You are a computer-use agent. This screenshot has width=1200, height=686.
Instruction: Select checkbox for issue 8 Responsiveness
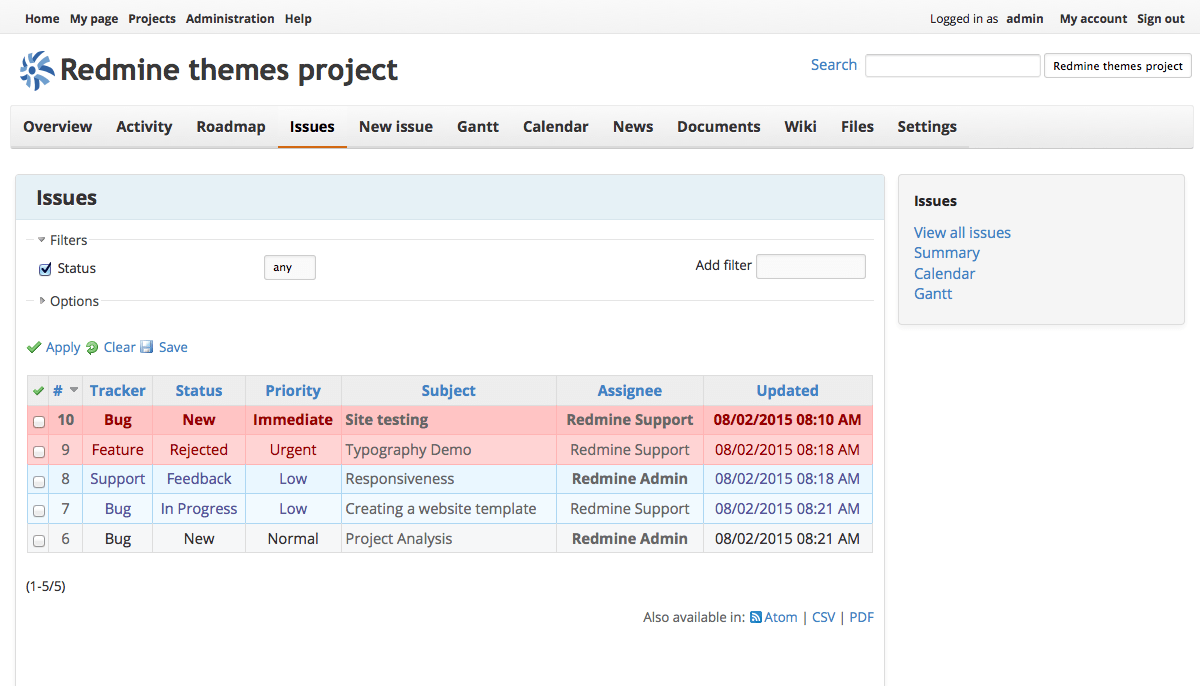click(x=39, y=481)
